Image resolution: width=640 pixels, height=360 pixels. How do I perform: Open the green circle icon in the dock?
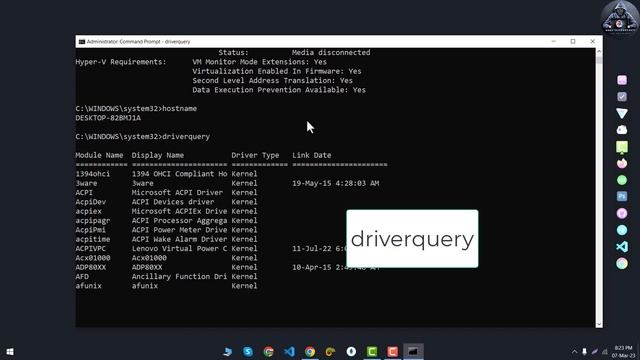[622, 180]
